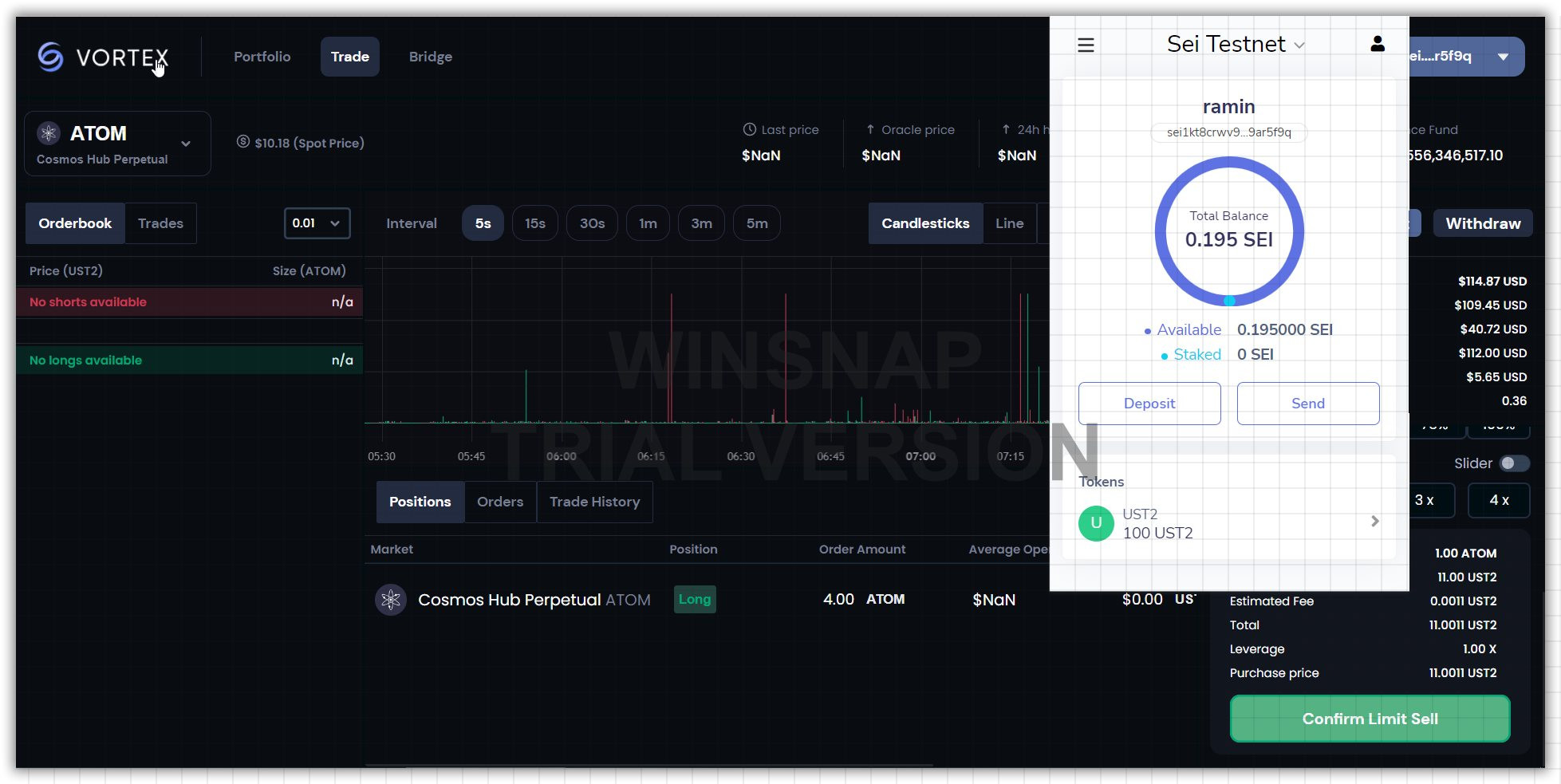The image size is (1561, 784).
Task: Click the 'No shorts available' orderbook row
Action: tap(190, 302)
